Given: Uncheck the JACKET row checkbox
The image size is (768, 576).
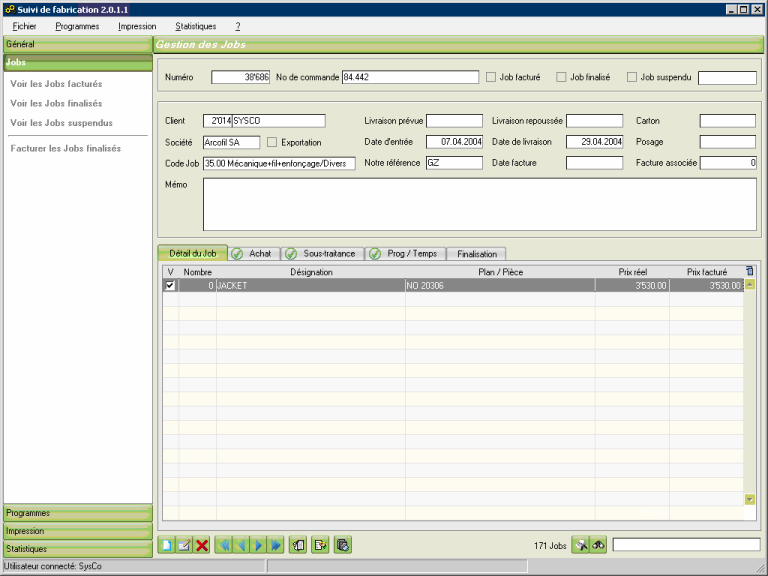Looking at the screenshot, I should pos(170,285).
